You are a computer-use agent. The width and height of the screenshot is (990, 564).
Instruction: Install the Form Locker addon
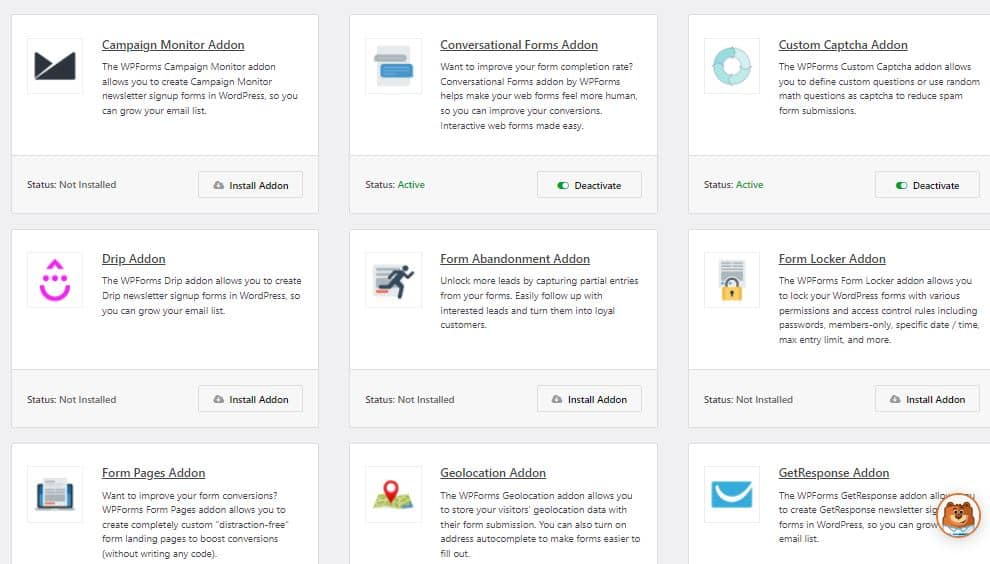(x=927, y=399)
